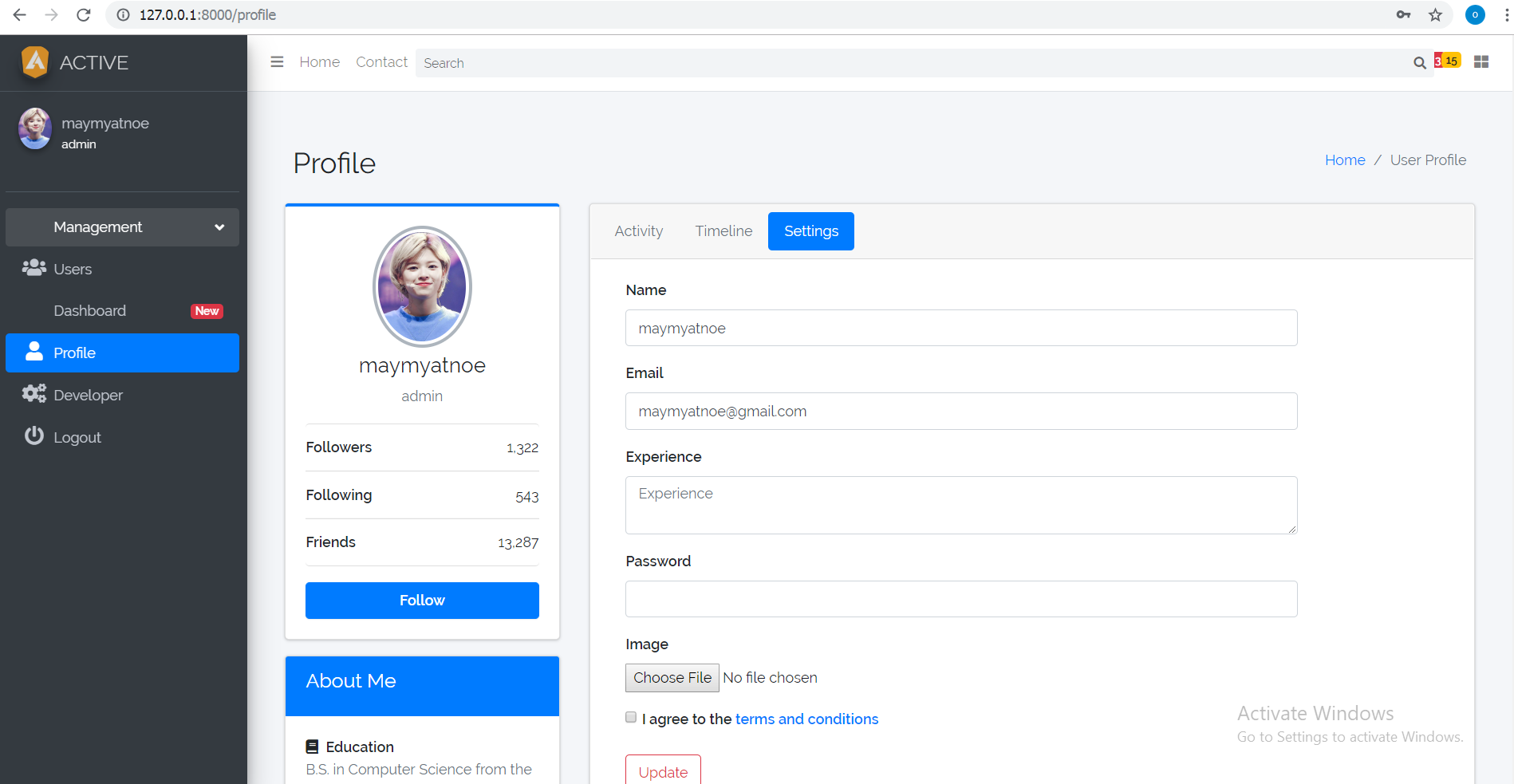Screen dimensions: 1514x784
Task: Open the browser profile avatar icon
Action: tap(1475, 14)
